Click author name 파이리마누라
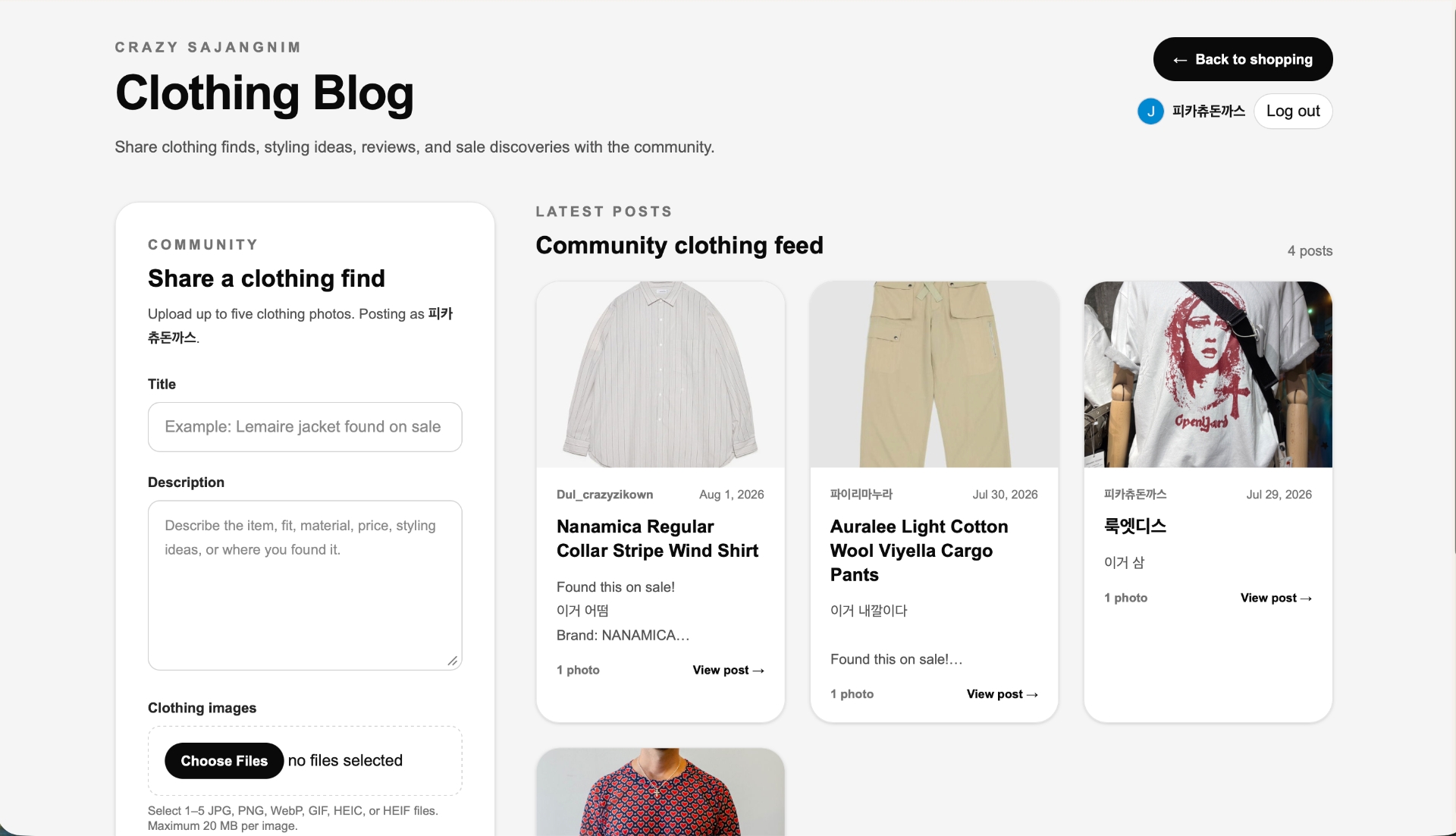Image resolution: width=1456 pixels, height=836 pixels. [861, 495]
